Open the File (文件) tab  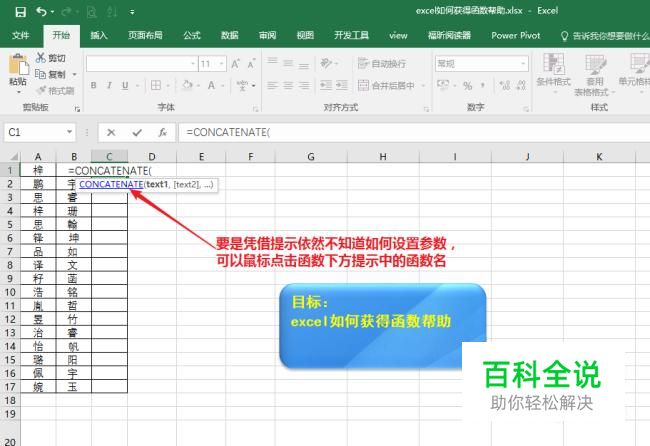click(20, 35)
